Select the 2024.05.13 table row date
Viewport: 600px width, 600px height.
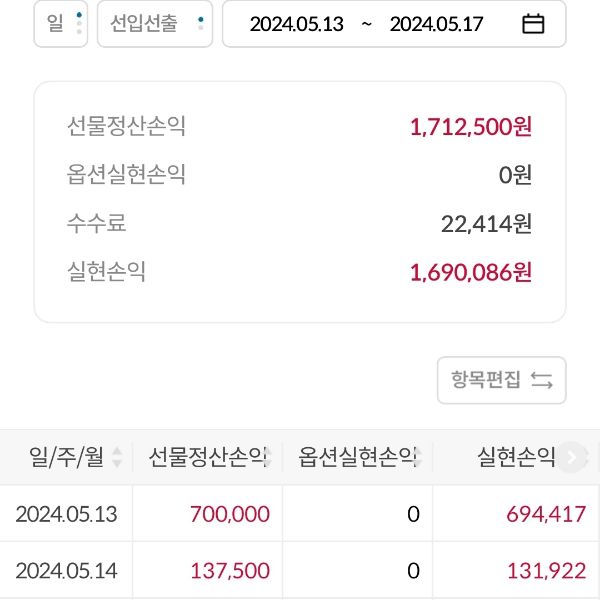pyautogui.click(x=66, y=515)
